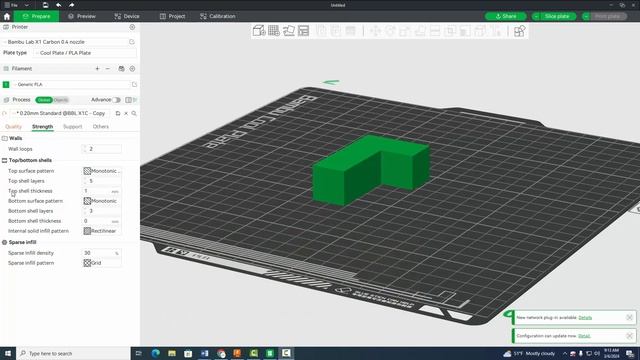Viewport: 640px width, 360px height.
Task: Dismiss the configuration update notification
Action: pos(629,336)
